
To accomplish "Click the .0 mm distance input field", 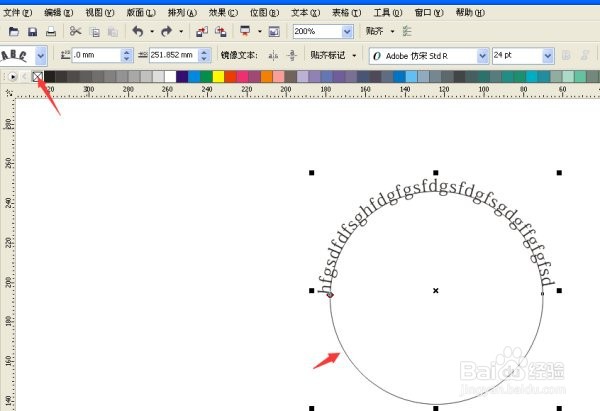I will [97, 55].
